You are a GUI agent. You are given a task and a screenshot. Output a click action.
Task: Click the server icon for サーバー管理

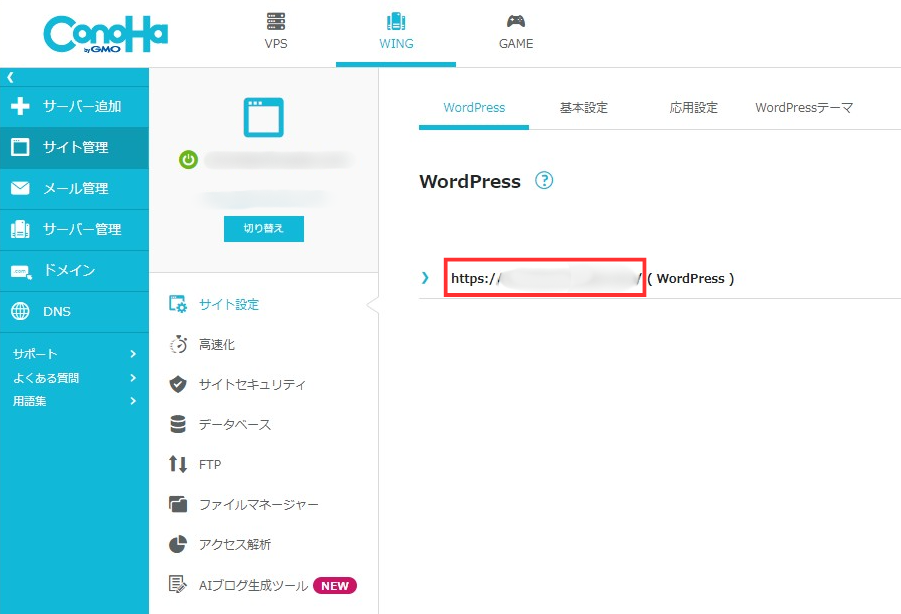pos(20,229)
